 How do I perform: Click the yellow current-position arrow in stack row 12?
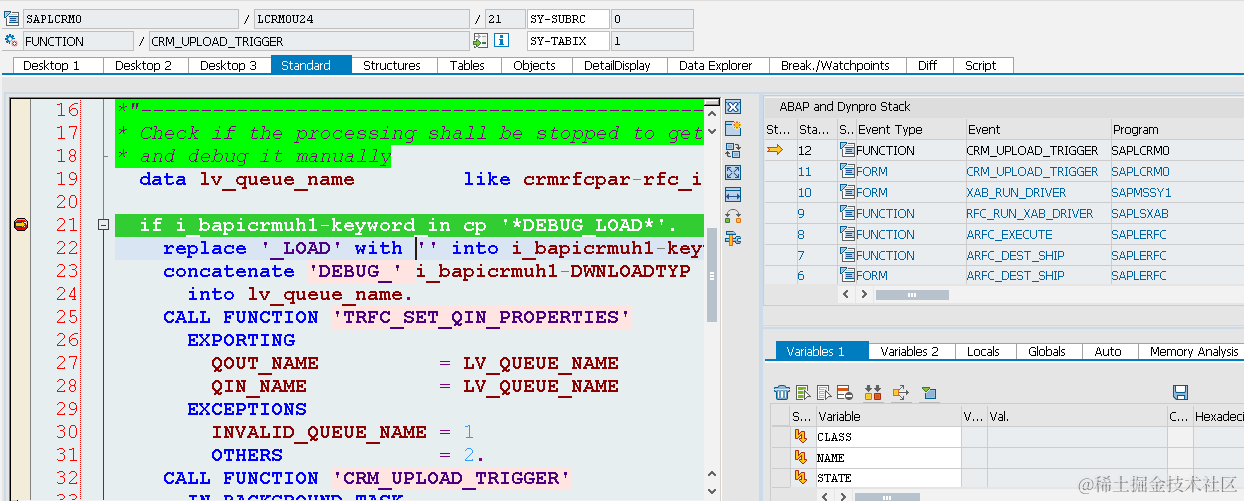(x=776, y=150)
